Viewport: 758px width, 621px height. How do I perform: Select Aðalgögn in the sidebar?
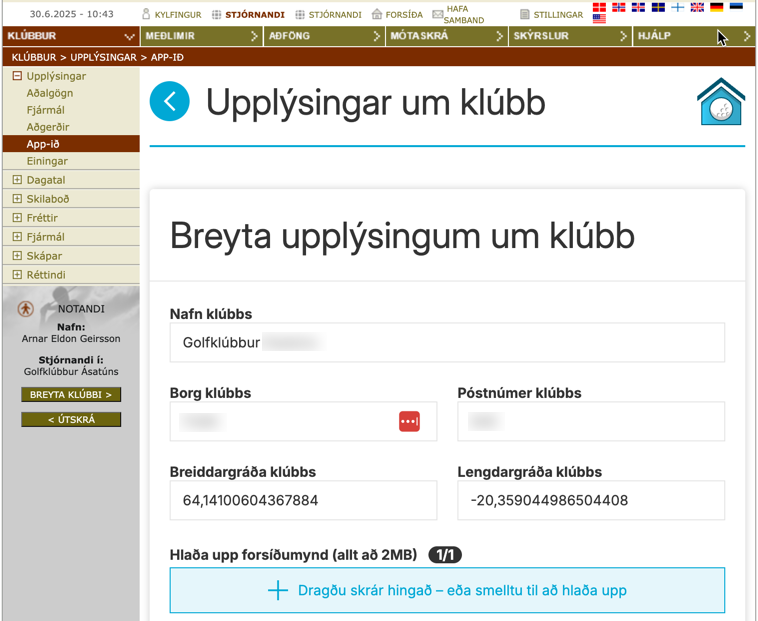point(50,93)
